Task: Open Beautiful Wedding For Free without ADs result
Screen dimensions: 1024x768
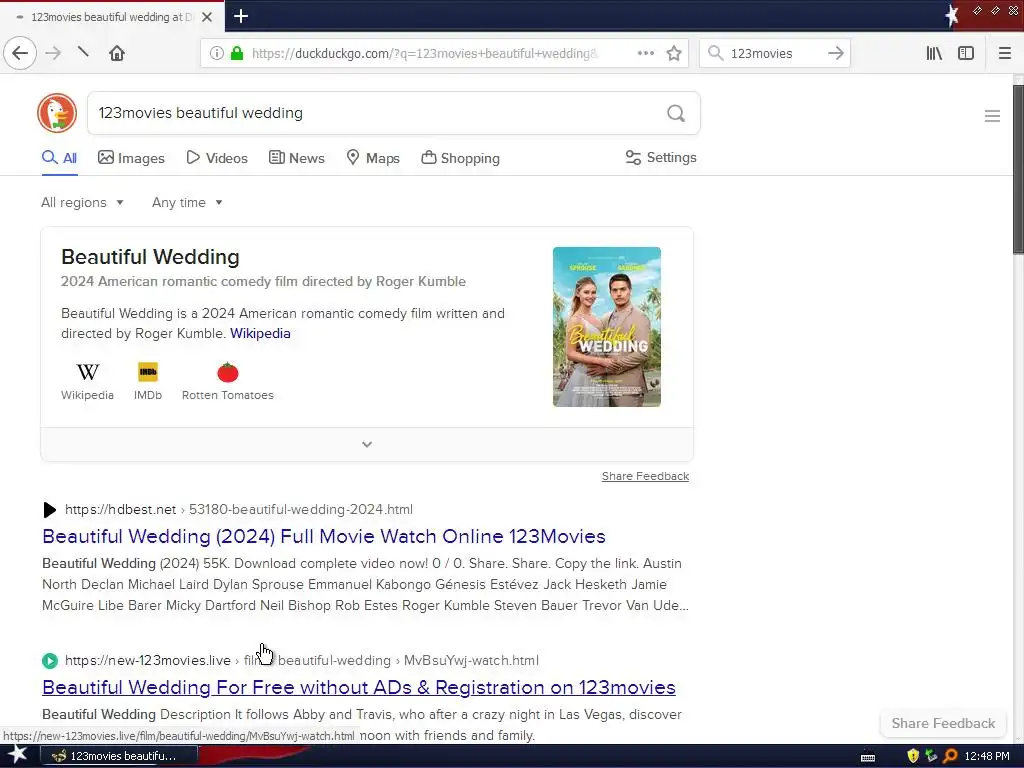Action: pos(359,687)
